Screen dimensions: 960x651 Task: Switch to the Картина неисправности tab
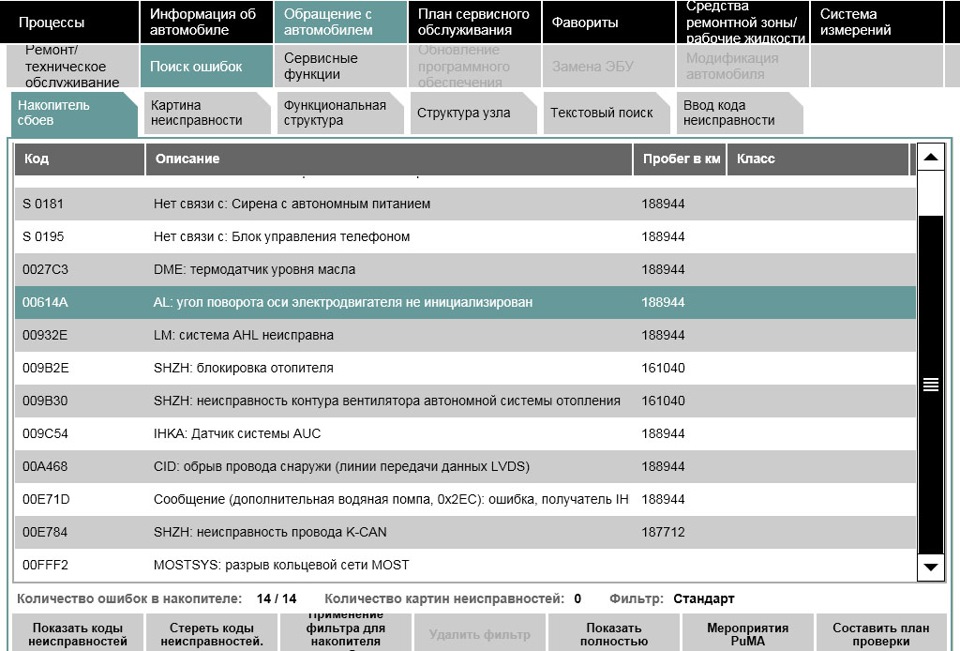pos(207,113)
